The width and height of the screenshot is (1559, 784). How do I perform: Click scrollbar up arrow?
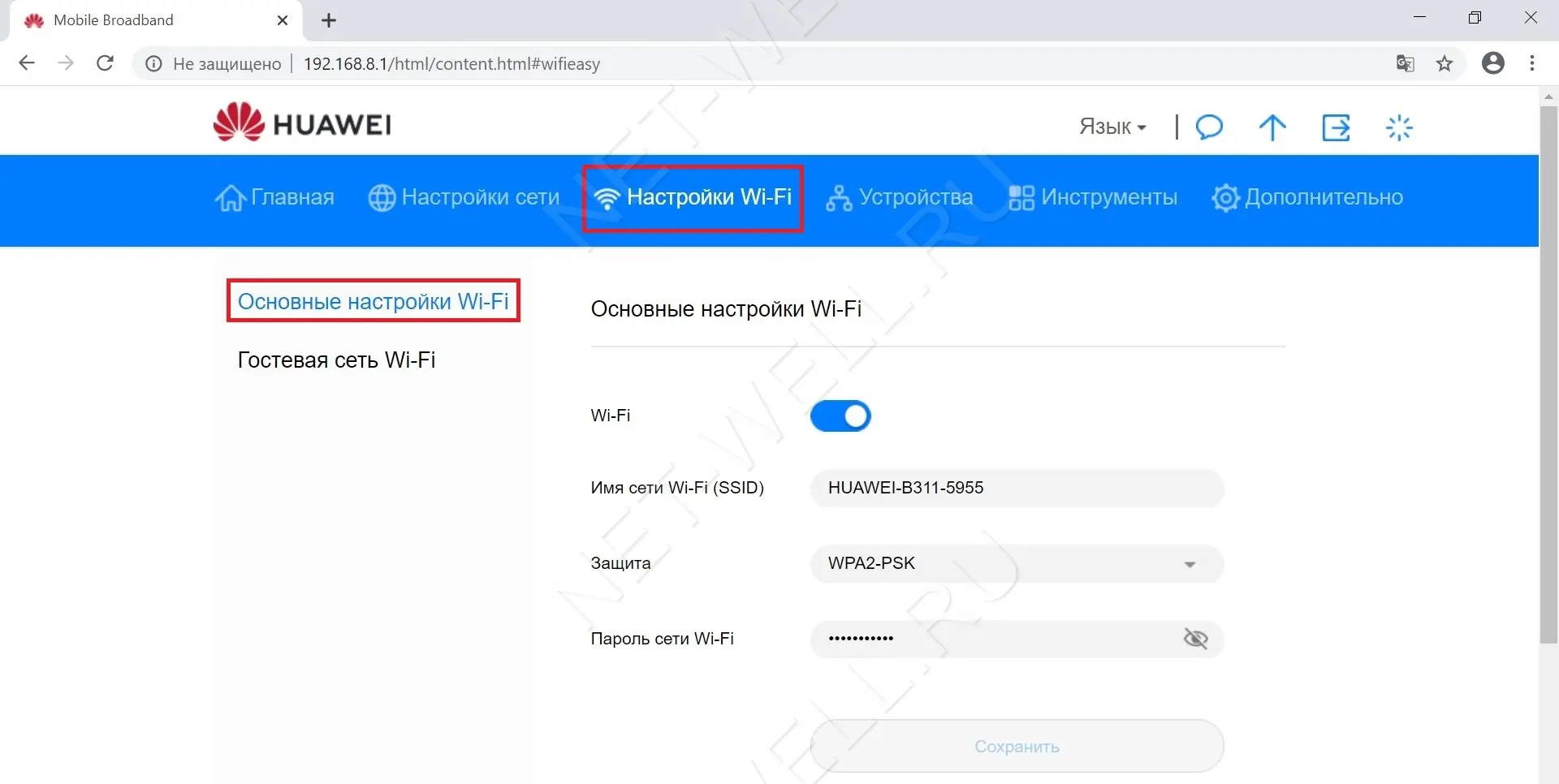tap(1548, 97)
